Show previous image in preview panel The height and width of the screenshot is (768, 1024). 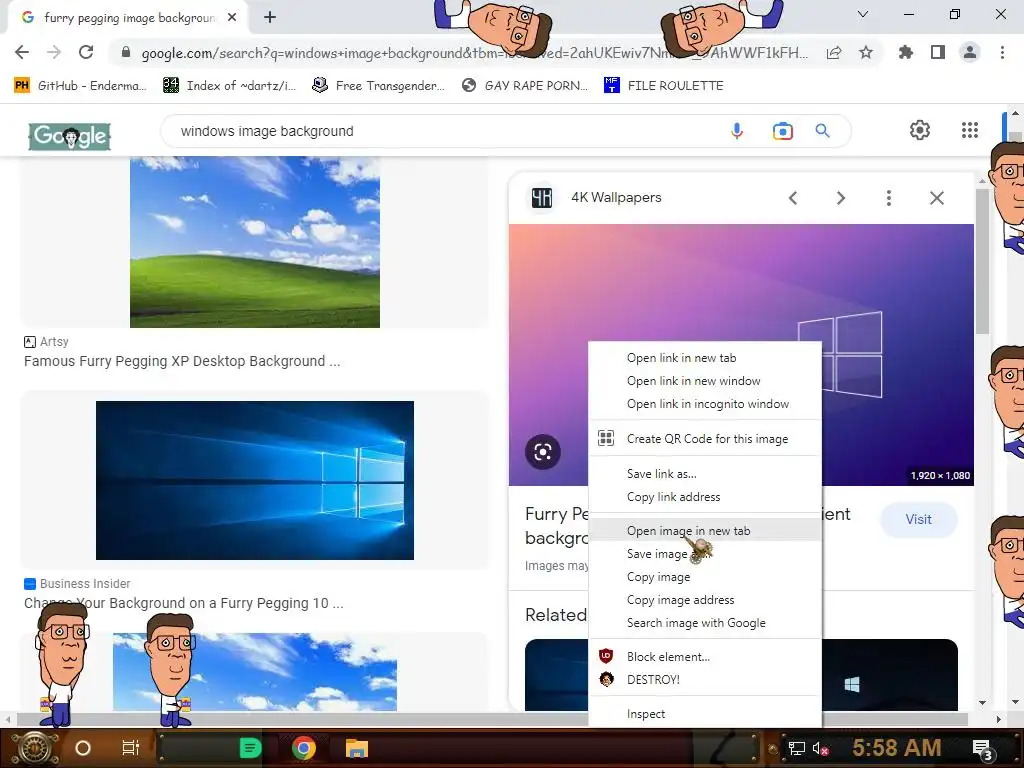tap(793, 198)
